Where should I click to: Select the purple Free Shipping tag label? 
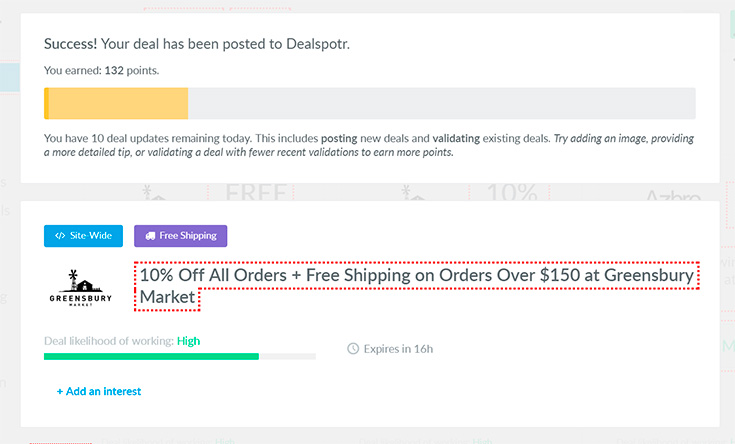(x=180, y=236)
